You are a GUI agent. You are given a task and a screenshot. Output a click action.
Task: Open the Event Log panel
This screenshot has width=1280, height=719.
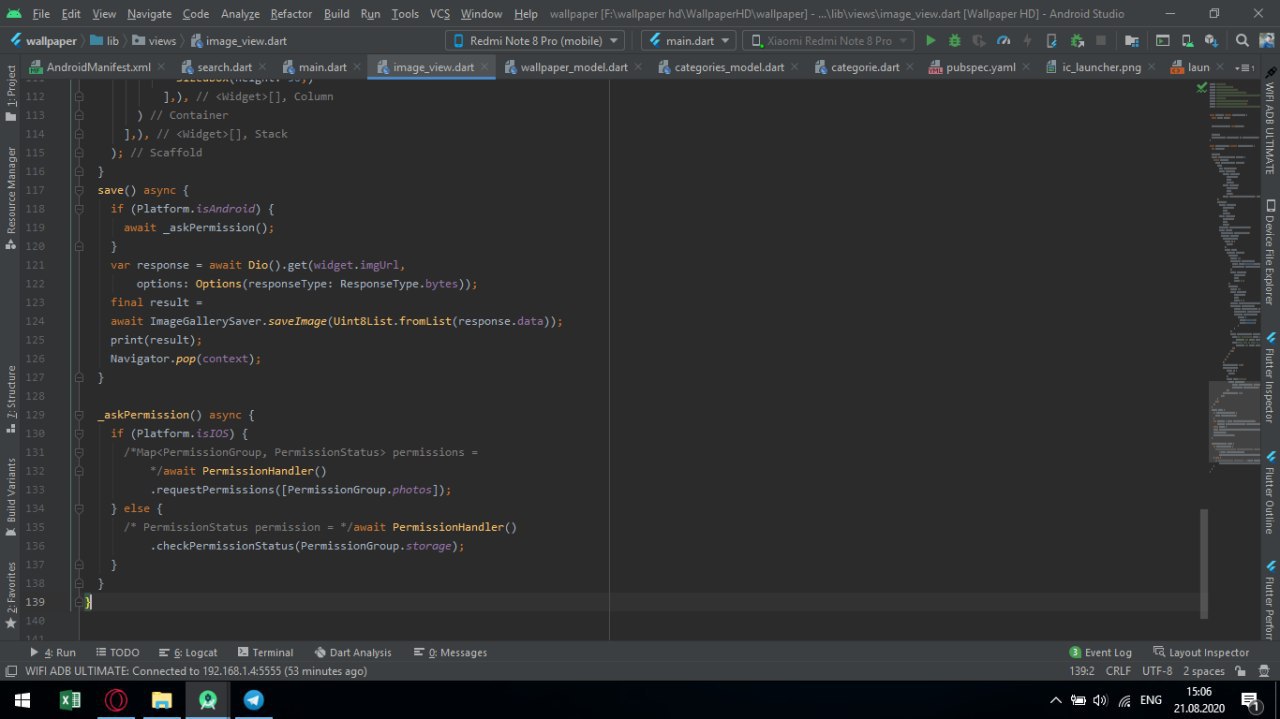1100,652
